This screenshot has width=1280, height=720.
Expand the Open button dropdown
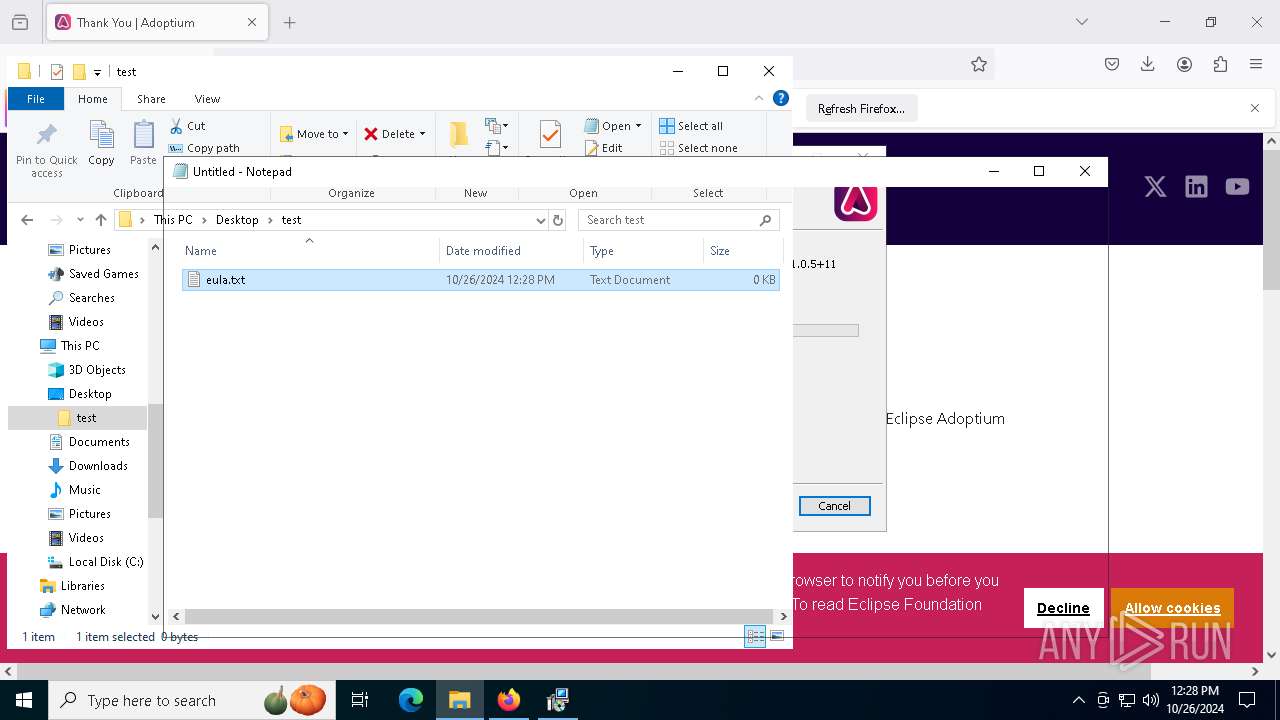[638, 126]
